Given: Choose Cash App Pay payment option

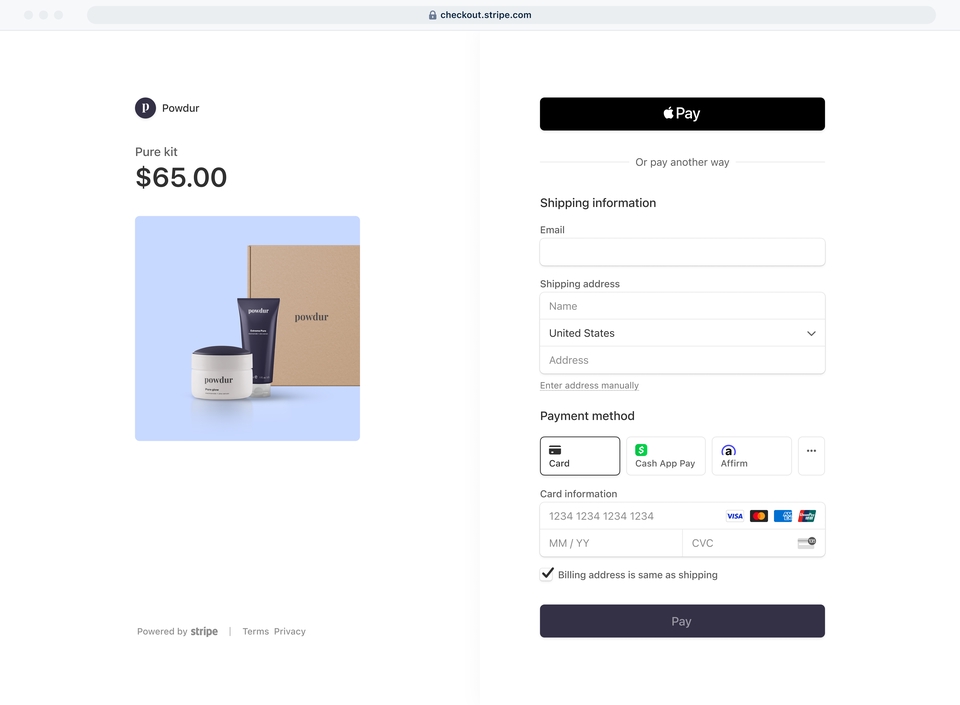Looking at the screenshot, I should pyautogui.click(x=664, y=456).
